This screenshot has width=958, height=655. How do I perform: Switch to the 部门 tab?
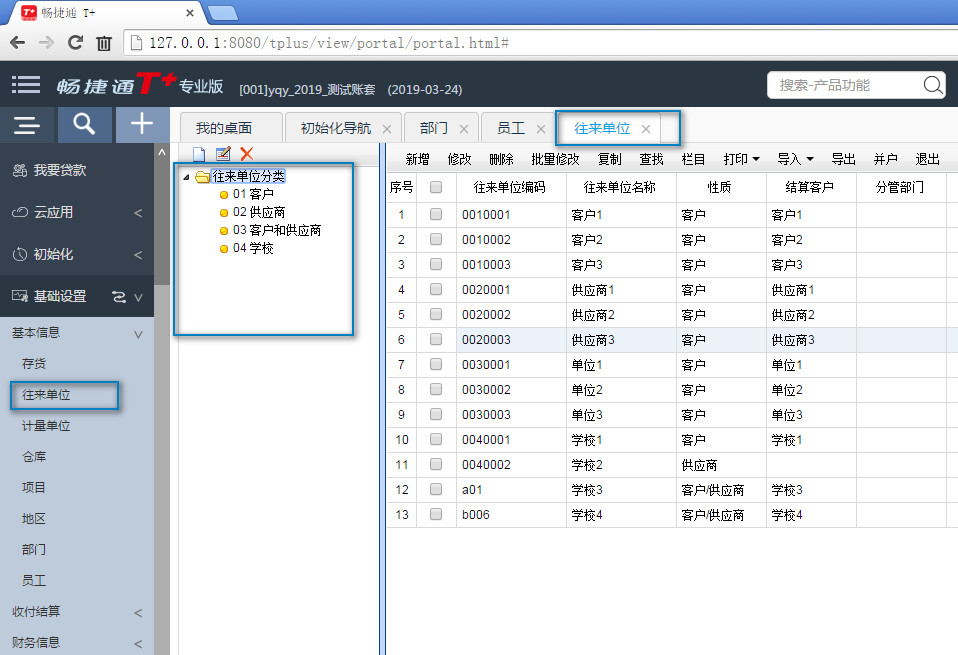[x=433, y=128]
